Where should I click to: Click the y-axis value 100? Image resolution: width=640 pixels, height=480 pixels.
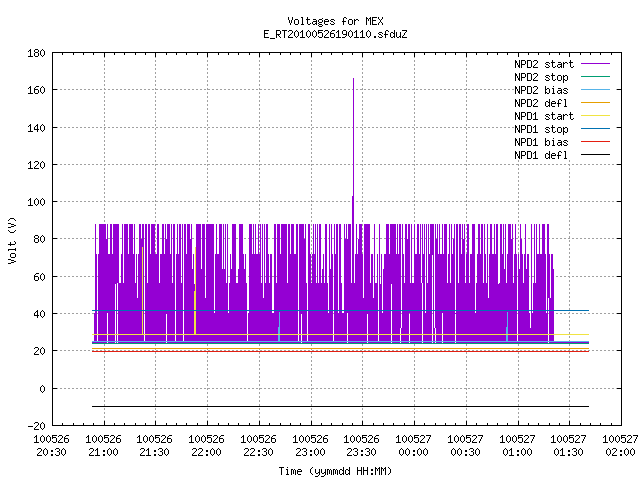pos(36,202)
